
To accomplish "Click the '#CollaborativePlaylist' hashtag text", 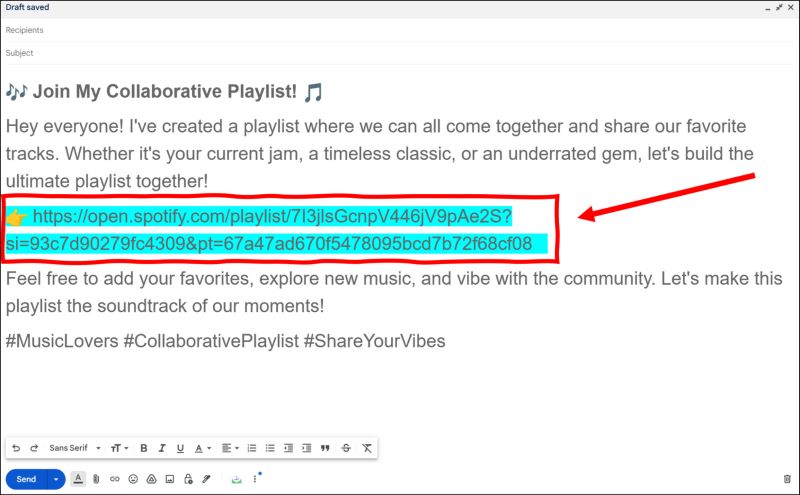I will [211, 341].
